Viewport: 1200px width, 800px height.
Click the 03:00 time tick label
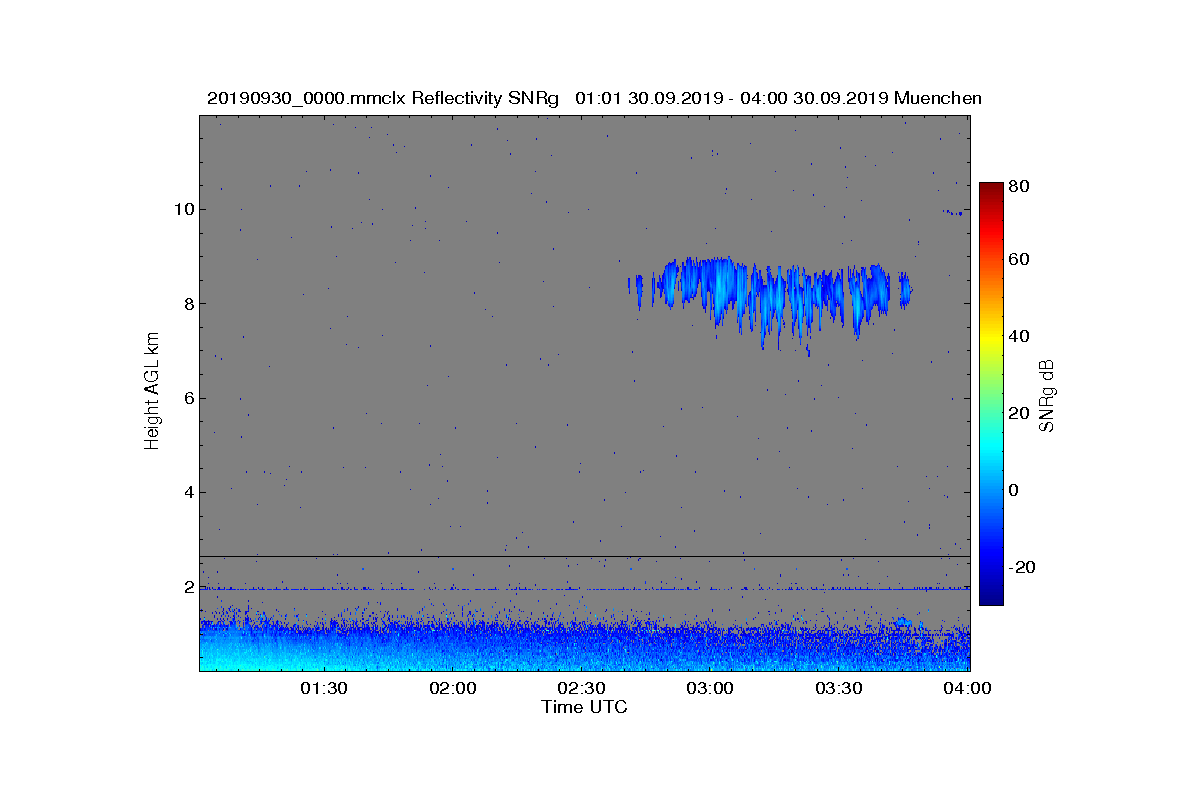(x=711, y=688)
